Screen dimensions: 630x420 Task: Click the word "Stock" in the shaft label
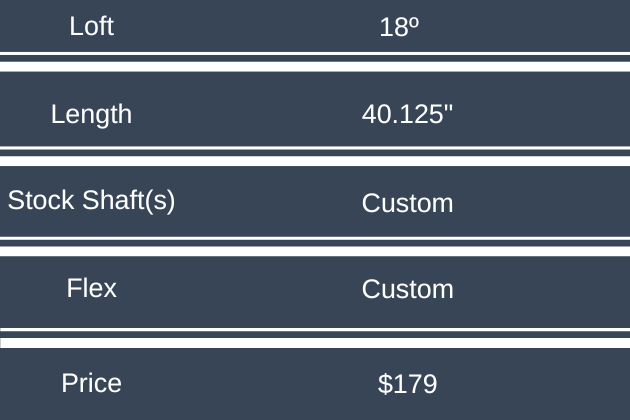coord(41,201)
